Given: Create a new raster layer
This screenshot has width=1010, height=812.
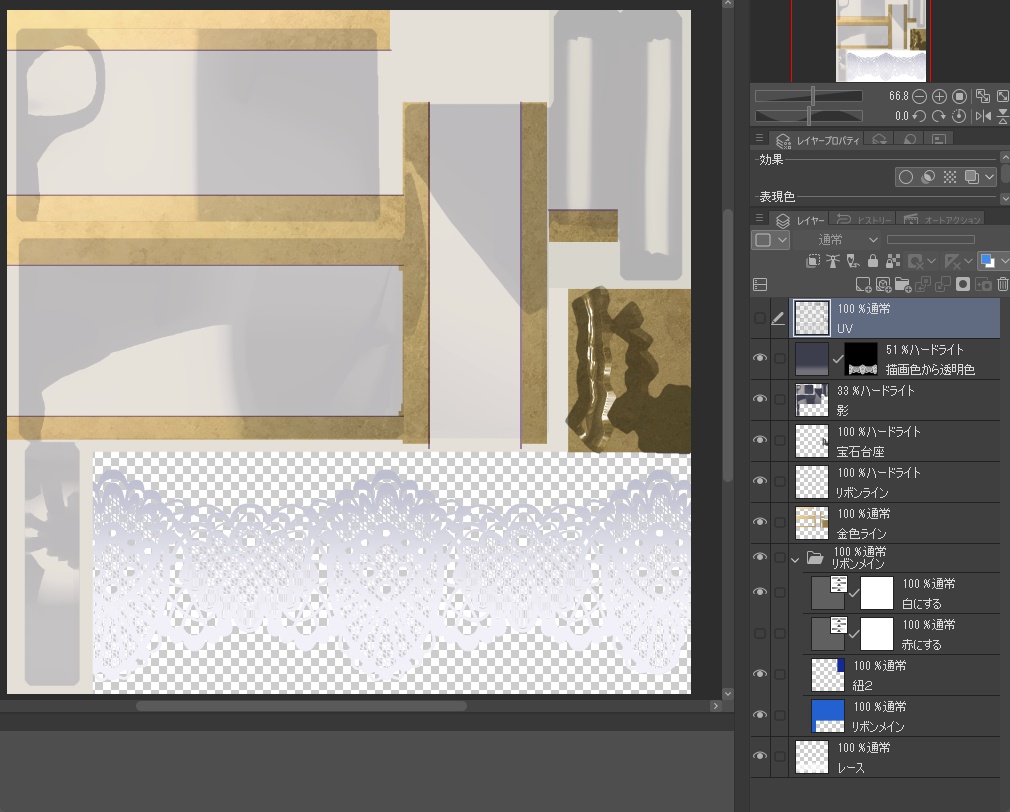Looking at the screenshot, I should click(863, 284).
